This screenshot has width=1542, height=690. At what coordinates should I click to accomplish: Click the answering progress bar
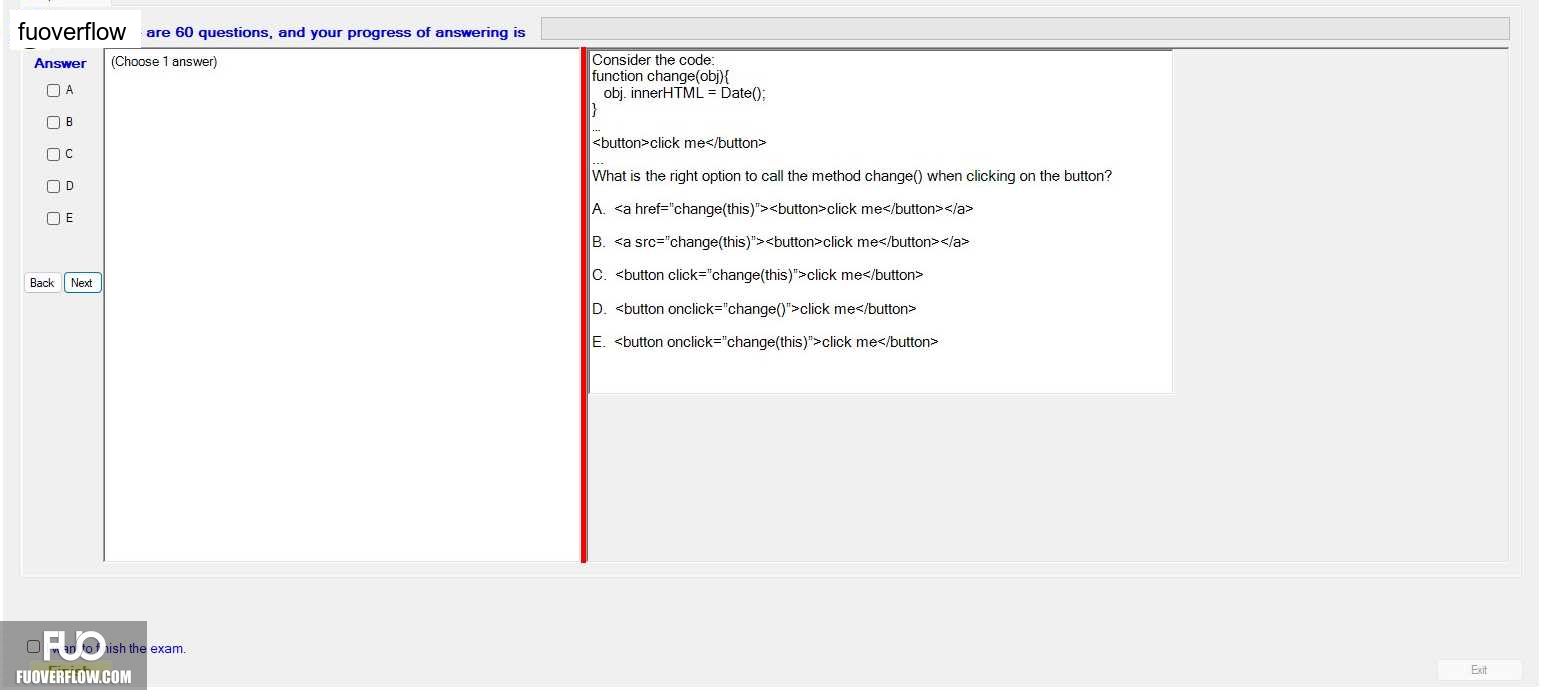tap(1025, 29)
